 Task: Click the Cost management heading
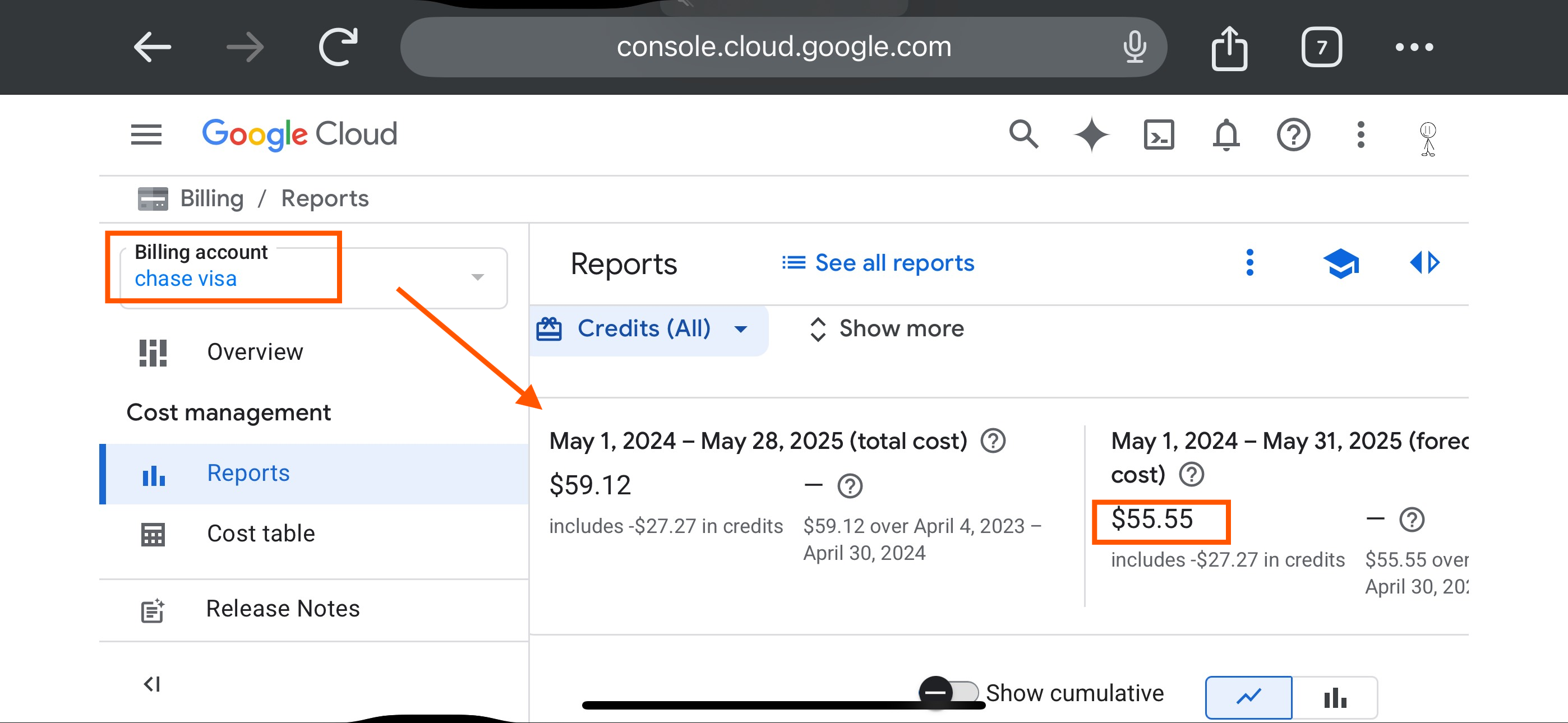228,413
